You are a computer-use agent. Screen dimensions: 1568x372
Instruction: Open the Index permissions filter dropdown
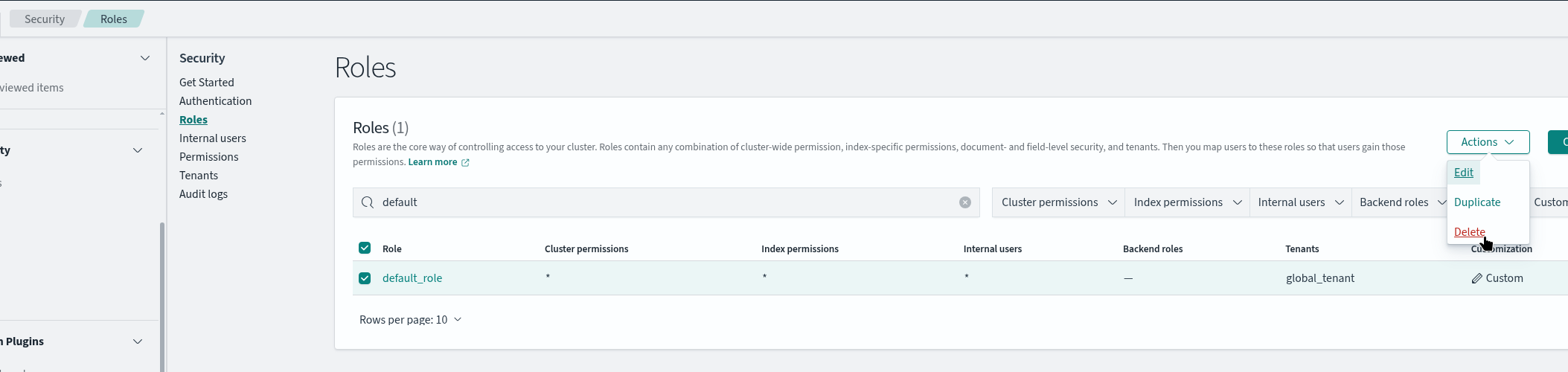click(1187, 202)
